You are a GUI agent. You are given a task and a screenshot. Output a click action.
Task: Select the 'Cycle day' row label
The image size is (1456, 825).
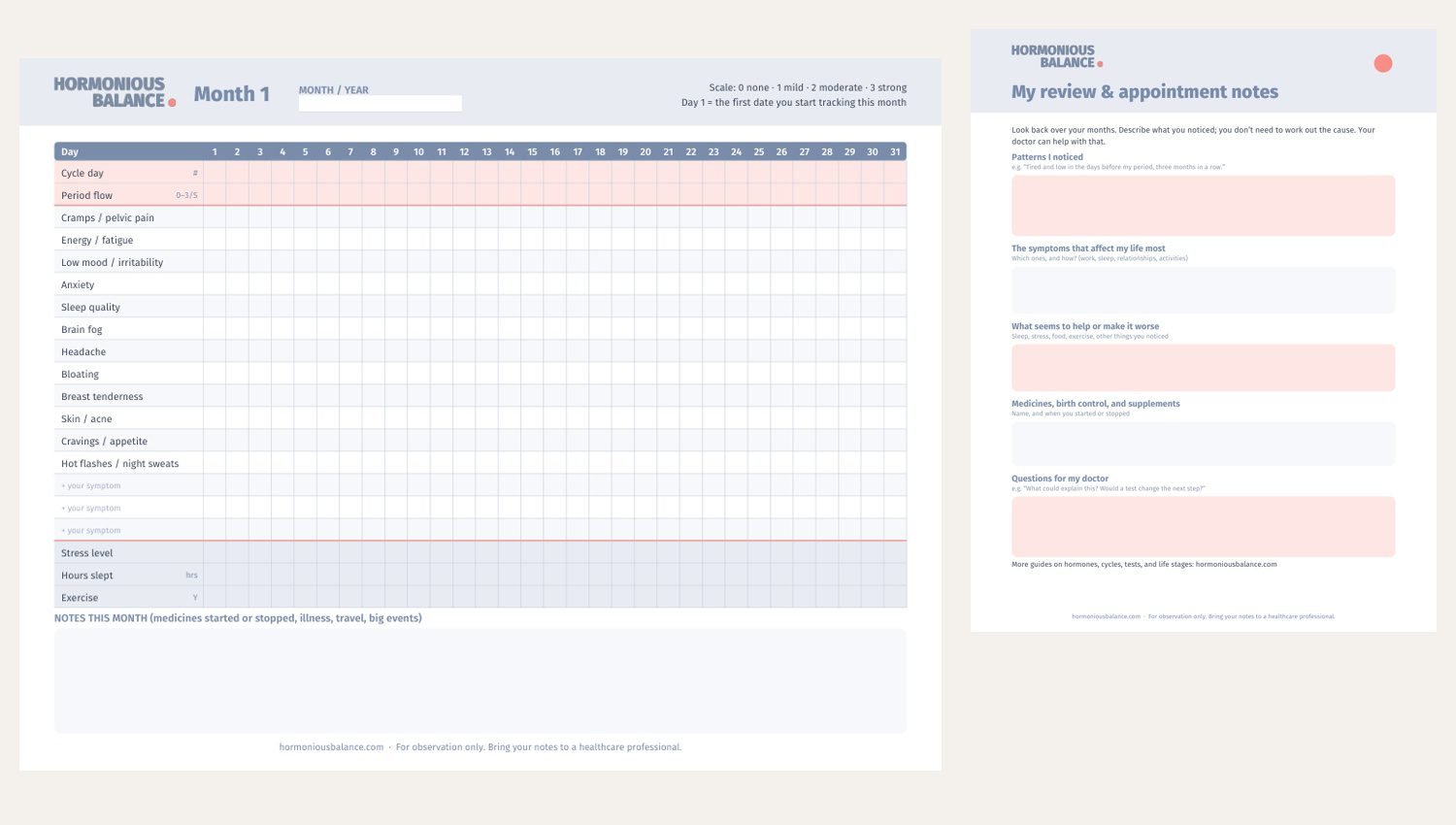[x=83, y=173]
